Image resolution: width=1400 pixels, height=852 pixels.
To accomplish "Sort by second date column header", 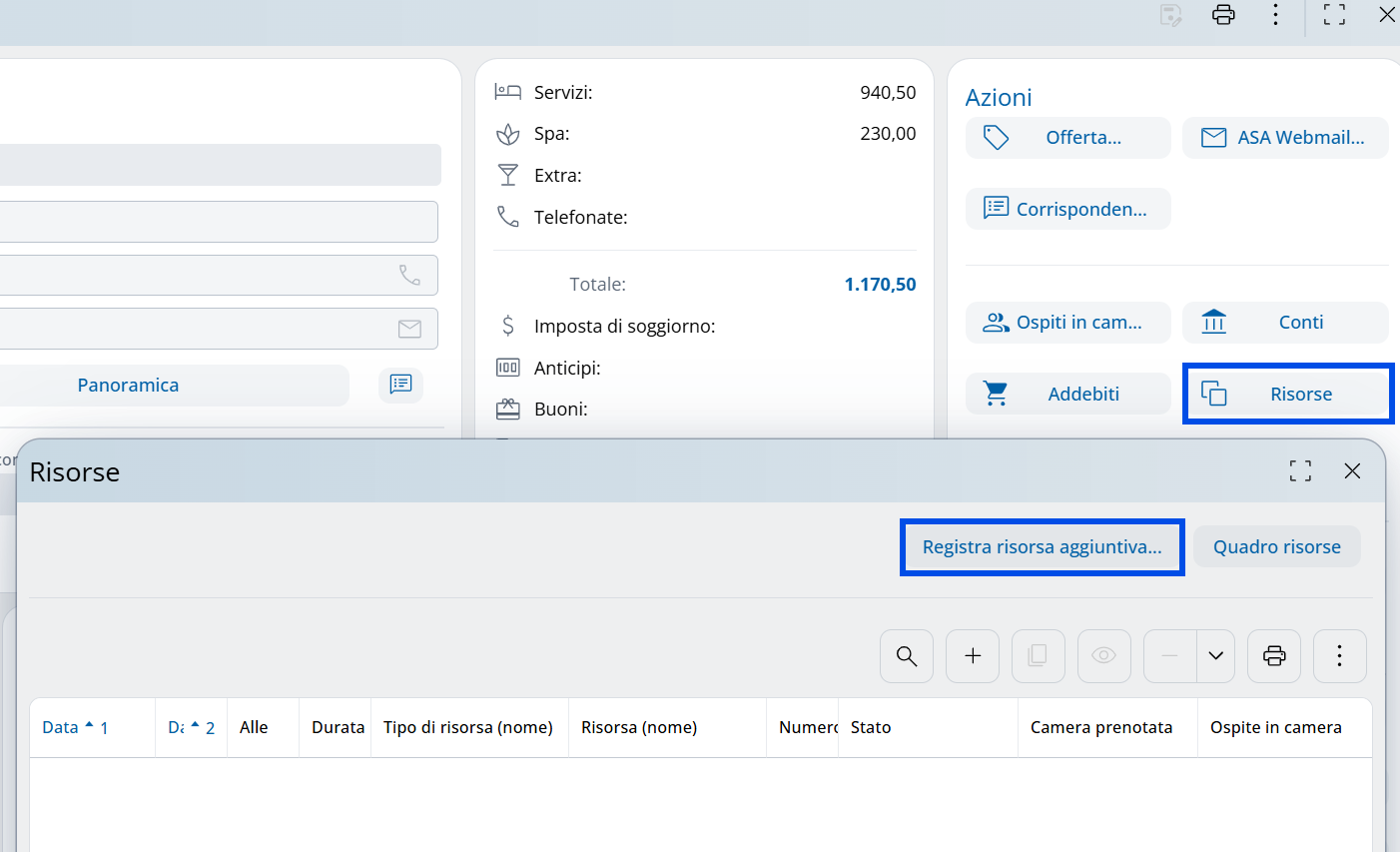I will (x=177, y=727).
